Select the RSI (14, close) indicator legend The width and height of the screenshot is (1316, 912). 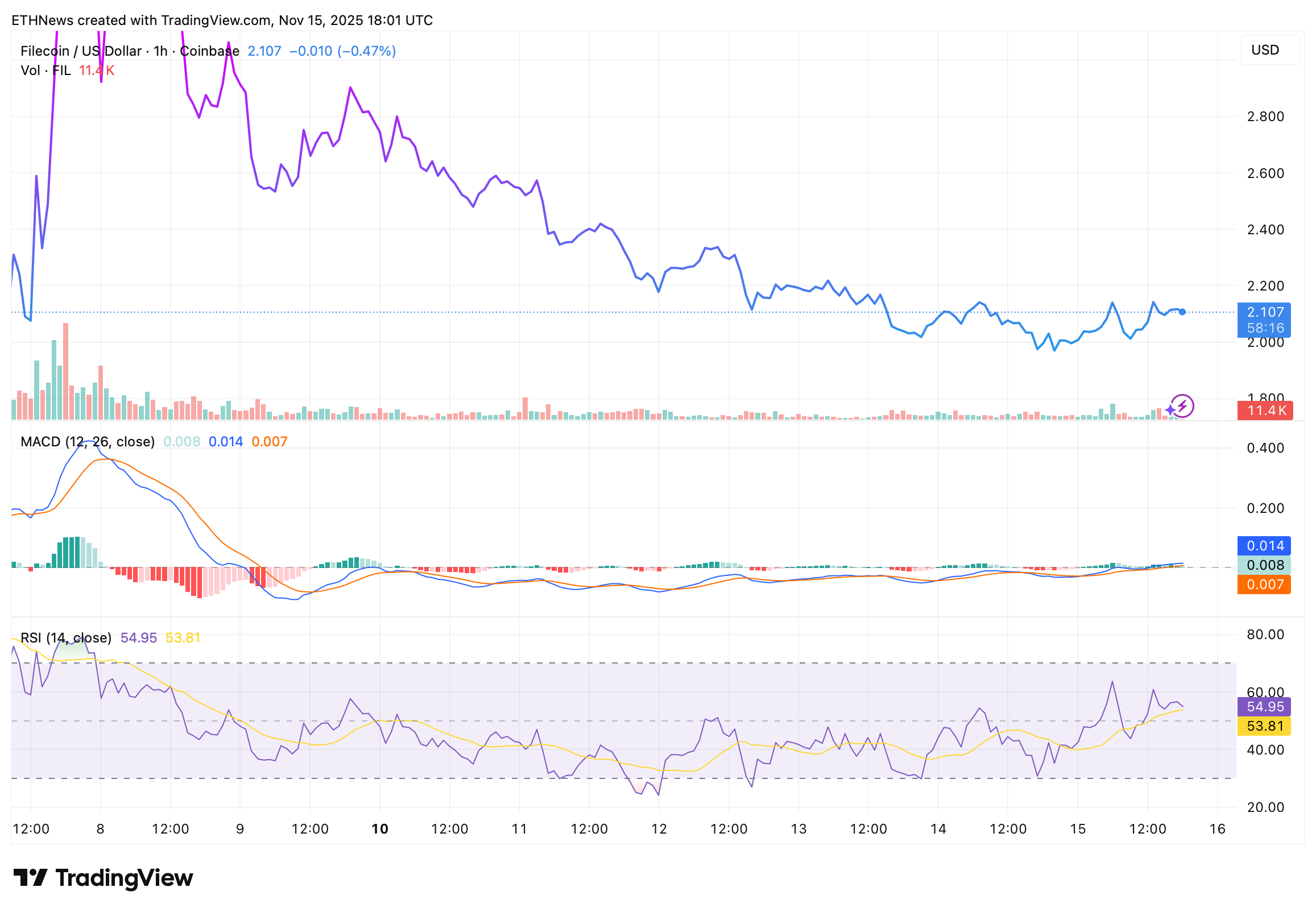click(x=66, y=638)
